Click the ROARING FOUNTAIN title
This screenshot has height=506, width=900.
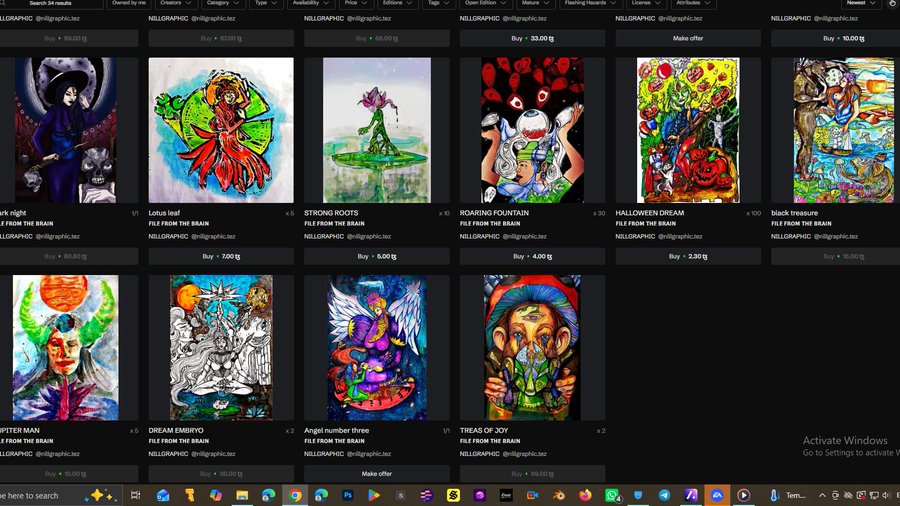point(494,213)
